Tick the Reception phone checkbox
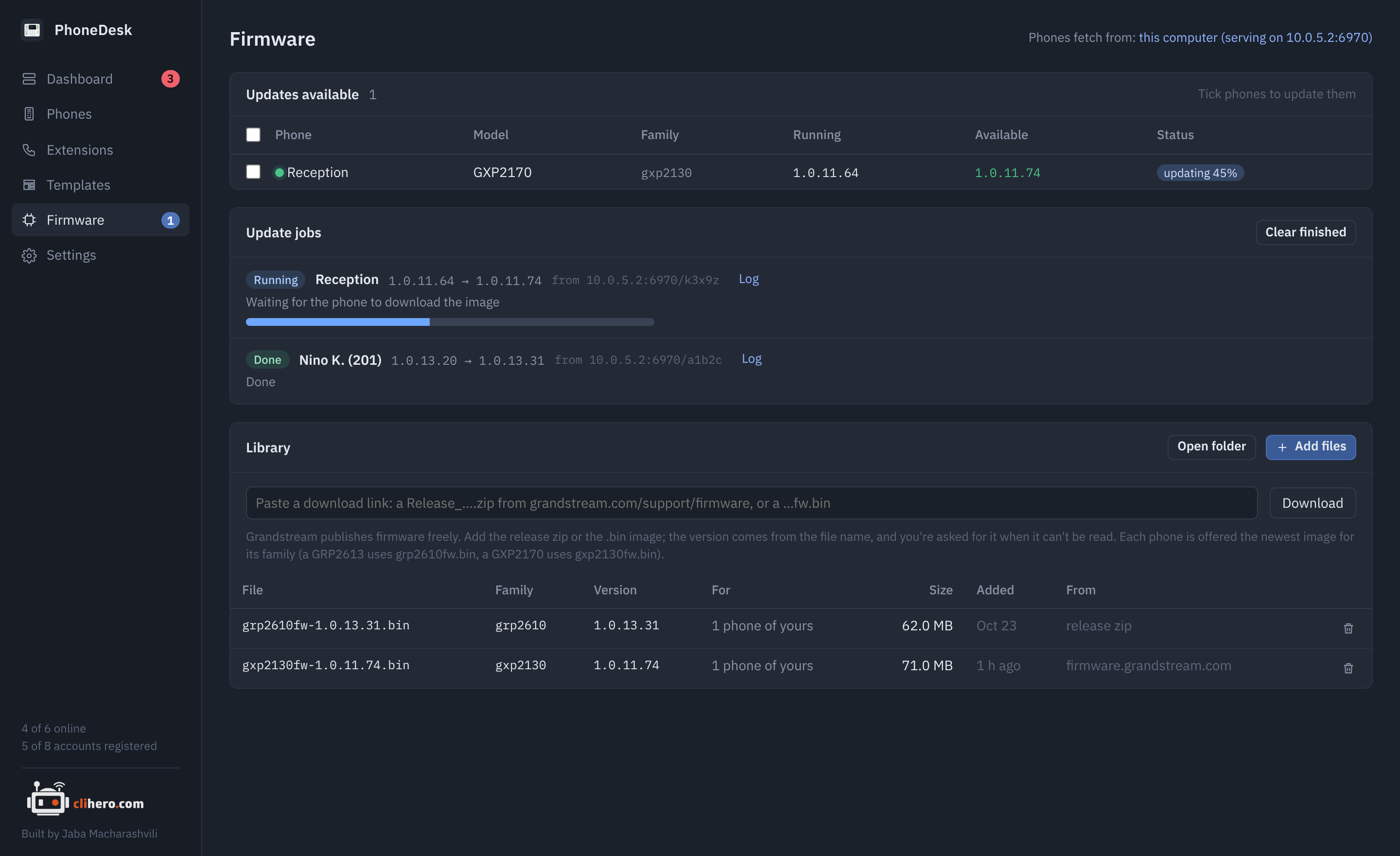 [x=253, y=172]
